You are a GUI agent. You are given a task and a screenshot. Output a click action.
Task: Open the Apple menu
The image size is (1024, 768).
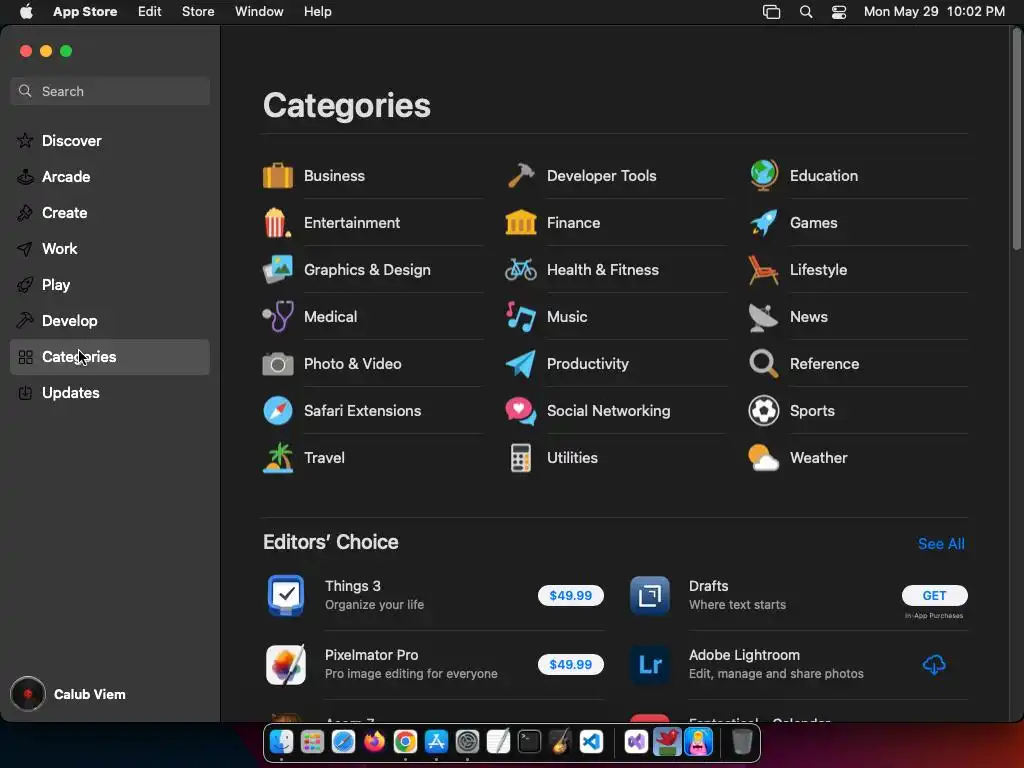coord(26,11)
